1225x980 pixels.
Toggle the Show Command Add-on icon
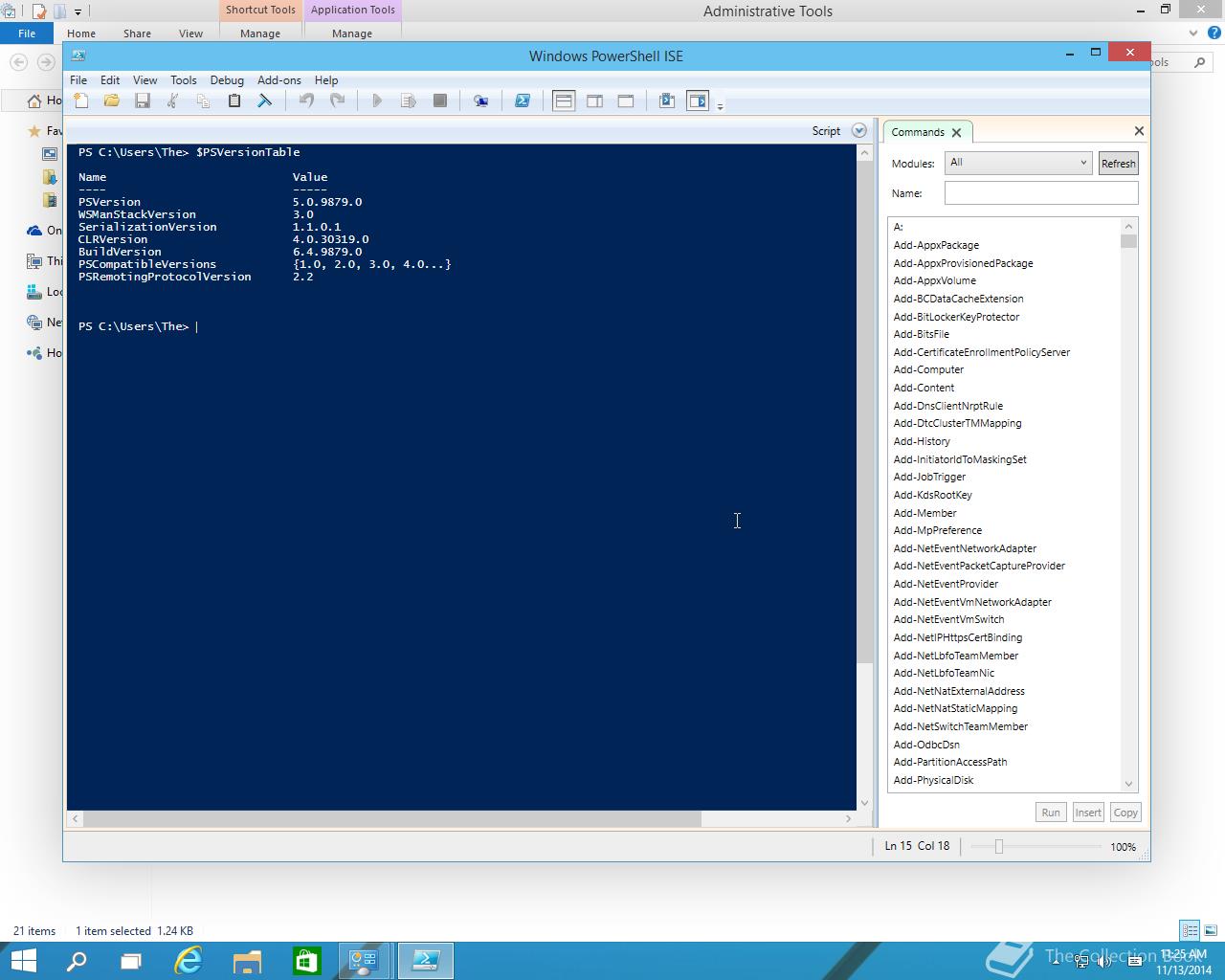tap(698, 100)
